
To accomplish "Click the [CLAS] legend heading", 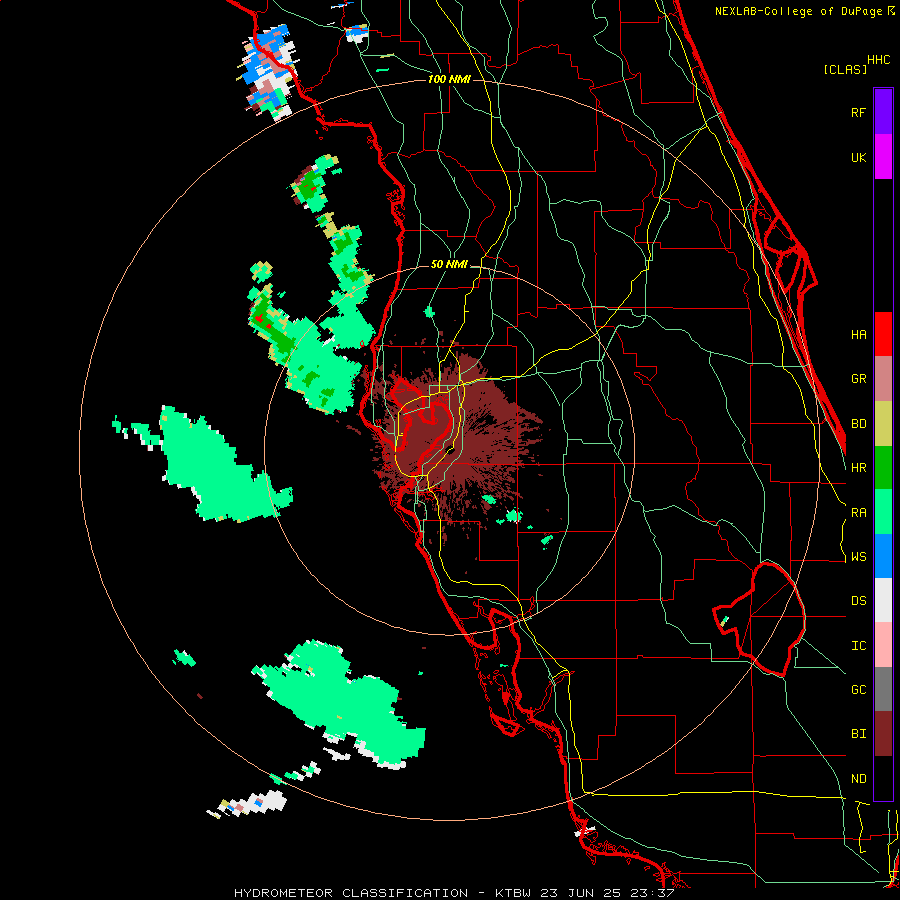I will pos(845,69).
